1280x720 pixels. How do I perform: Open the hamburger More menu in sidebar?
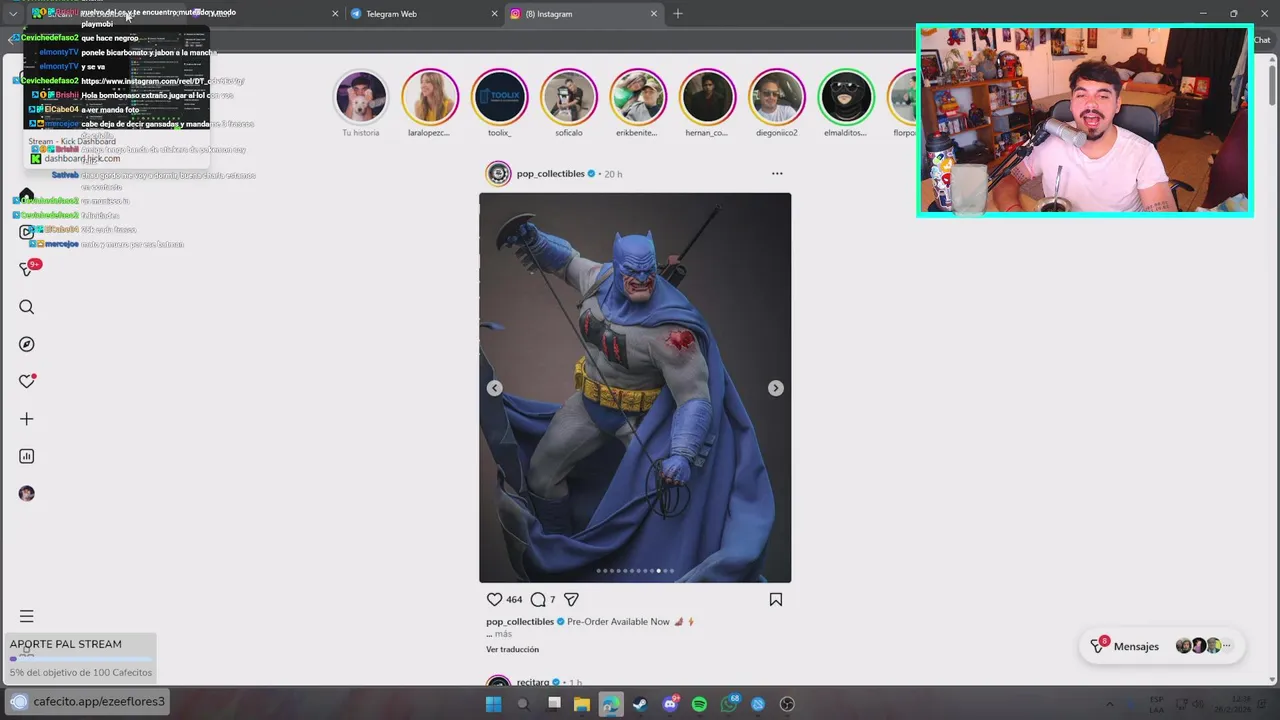pyautogui.click(x=27, y=616)
